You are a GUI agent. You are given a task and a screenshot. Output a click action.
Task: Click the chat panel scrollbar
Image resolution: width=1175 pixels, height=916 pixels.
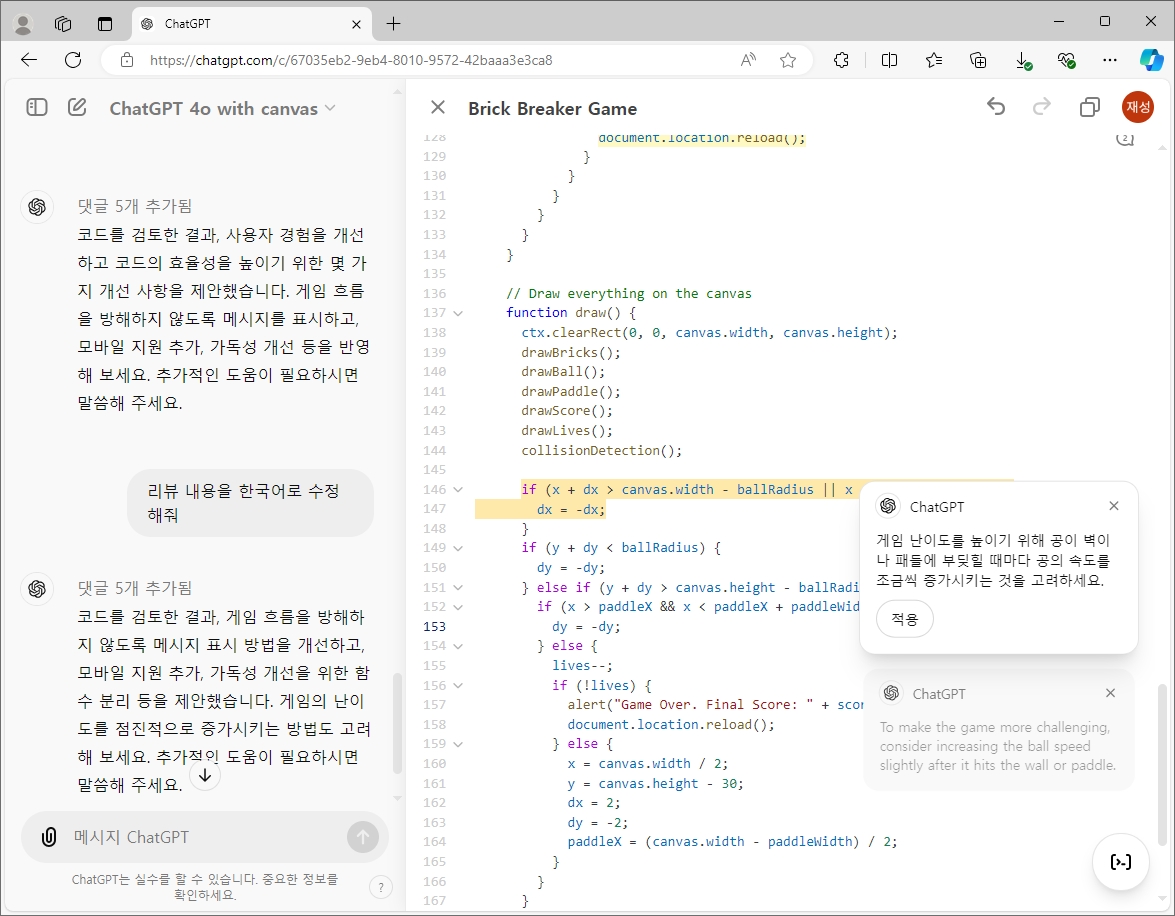pyautogui.click(x=398, y=723)
